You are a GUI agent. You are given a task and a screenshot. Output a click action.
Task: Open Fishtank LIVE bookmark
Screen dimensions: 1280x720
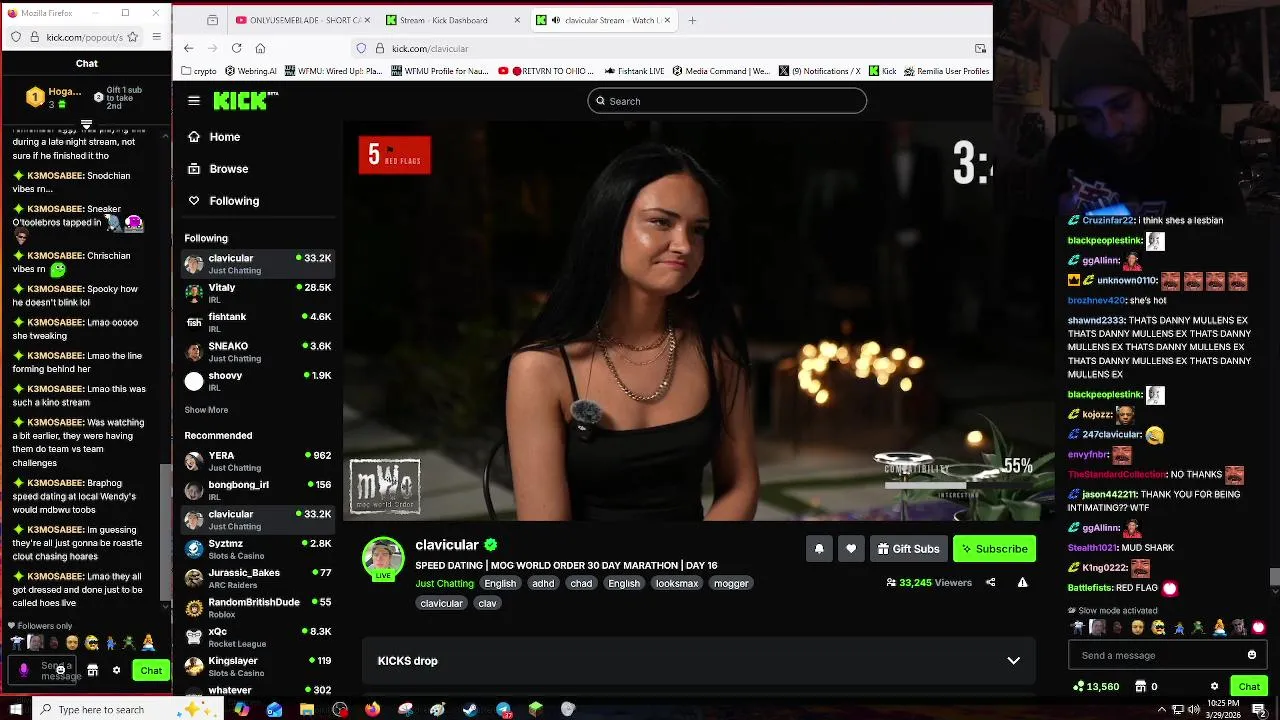pos(635,71)
